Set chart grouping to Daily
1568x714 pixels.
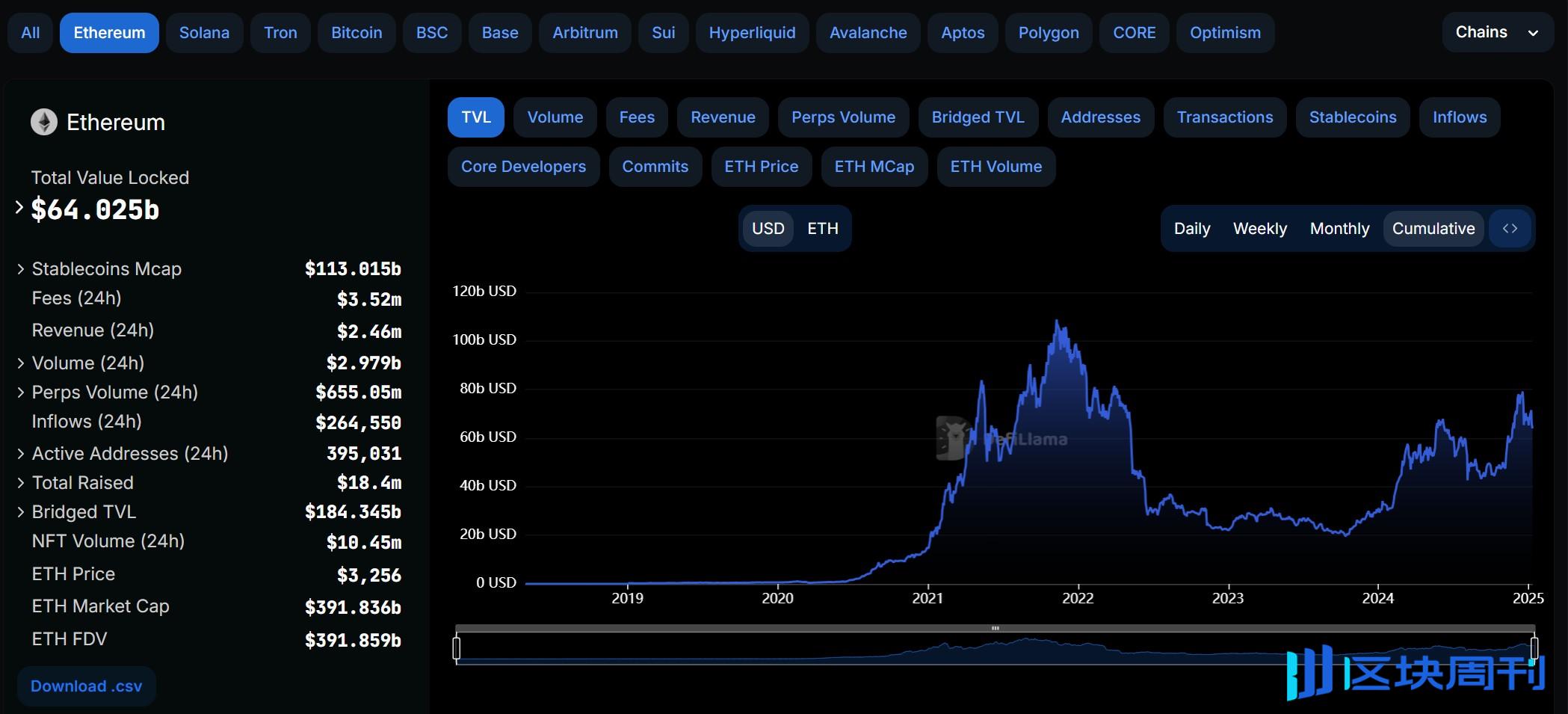1192,229
